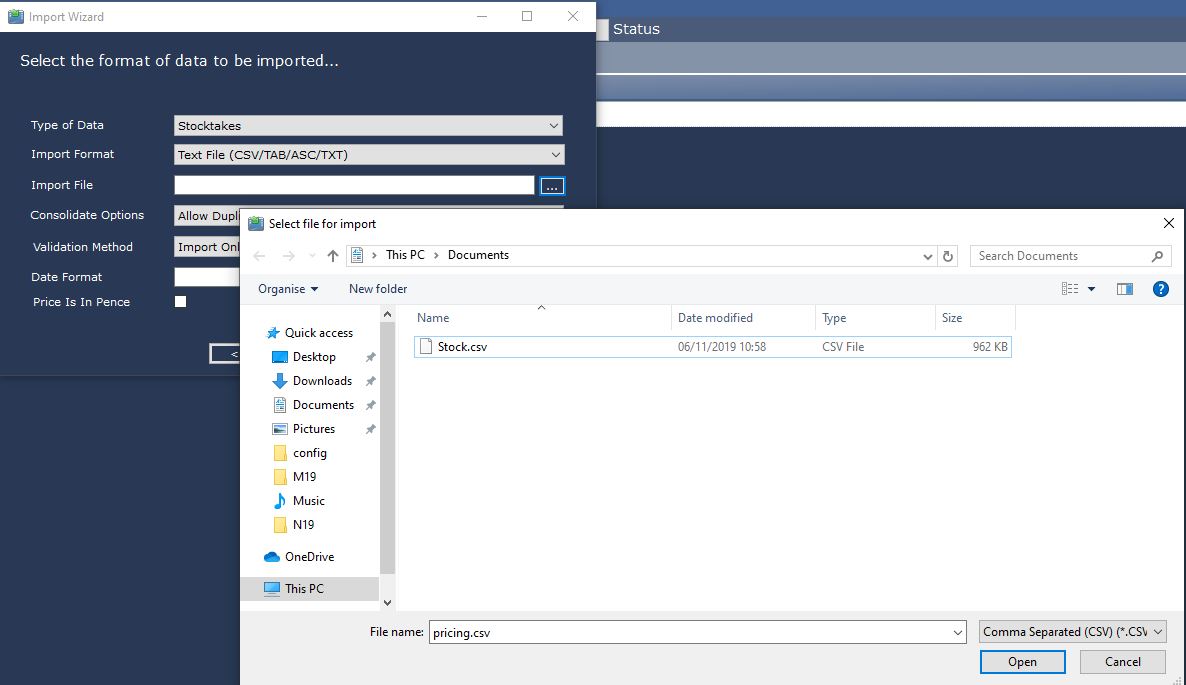Unpin Desktop using its pin icon
The height and width of the screenshot is (685, 1186).
[x=371, y=357]
